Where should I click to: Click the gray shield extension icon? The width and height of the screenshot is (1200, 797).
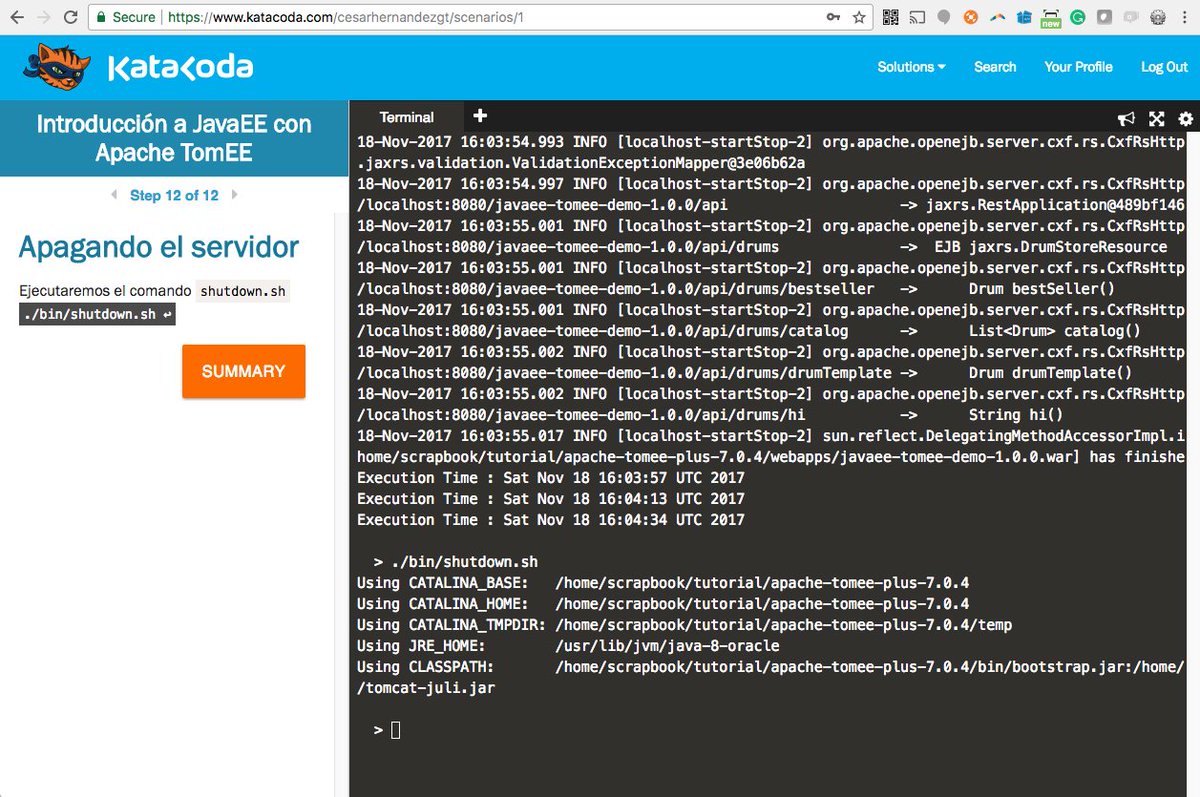tap(1104, 17)
